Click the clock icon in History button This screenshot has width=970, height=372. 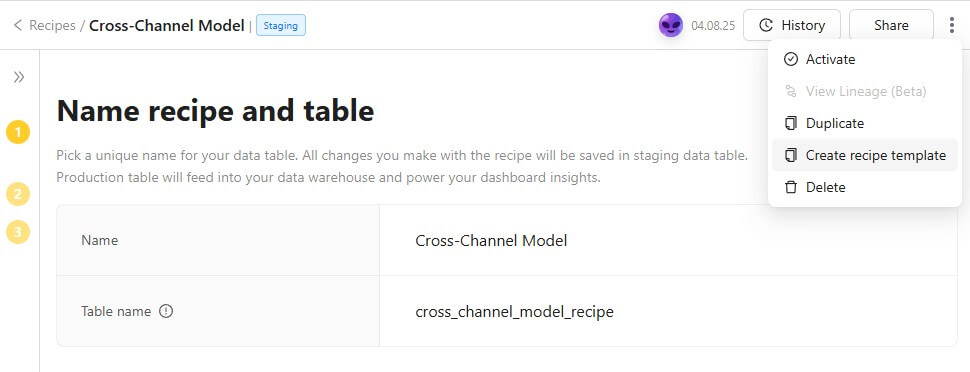[766, 25]
